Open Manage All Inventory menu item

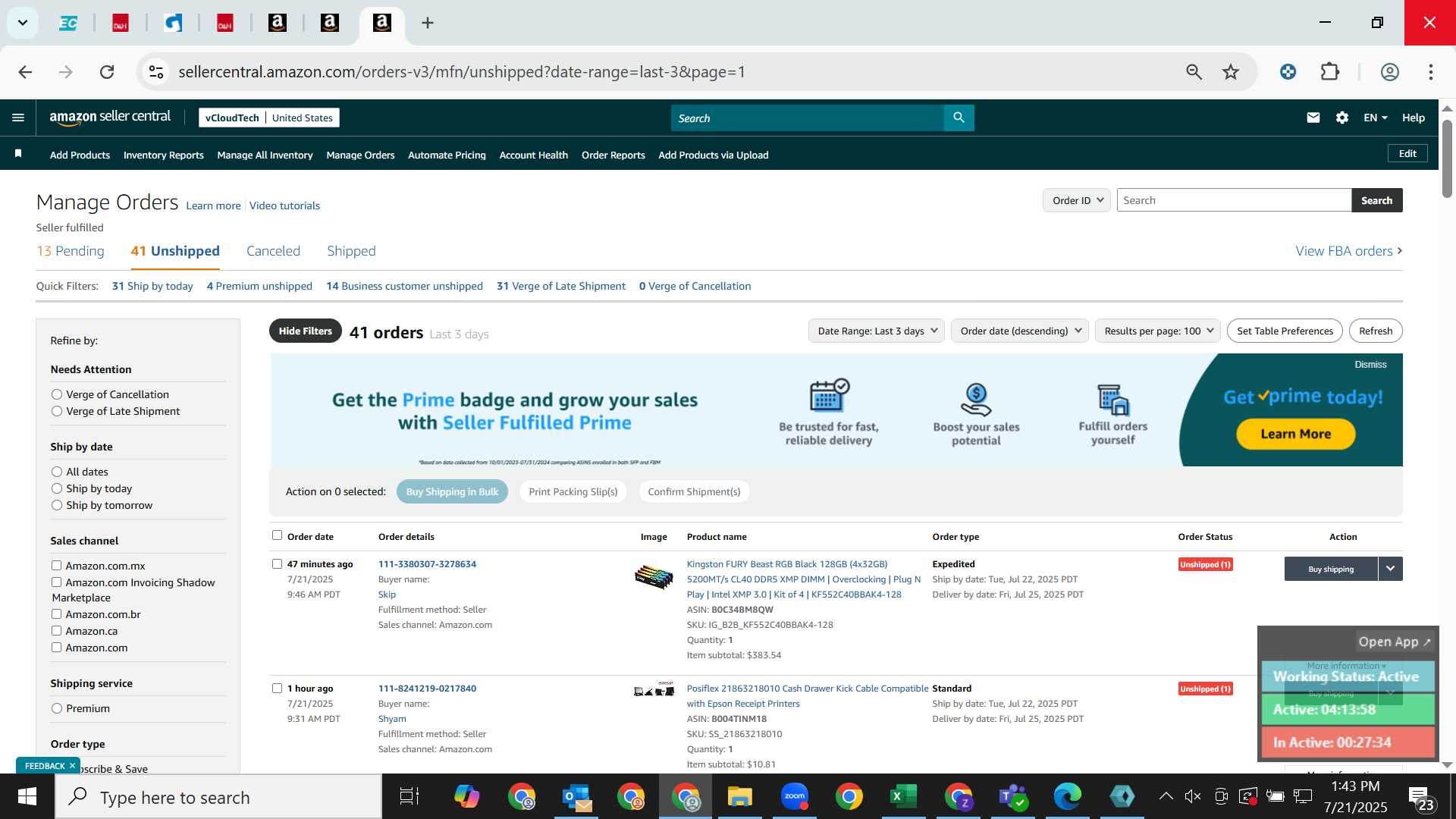[265, 155]
